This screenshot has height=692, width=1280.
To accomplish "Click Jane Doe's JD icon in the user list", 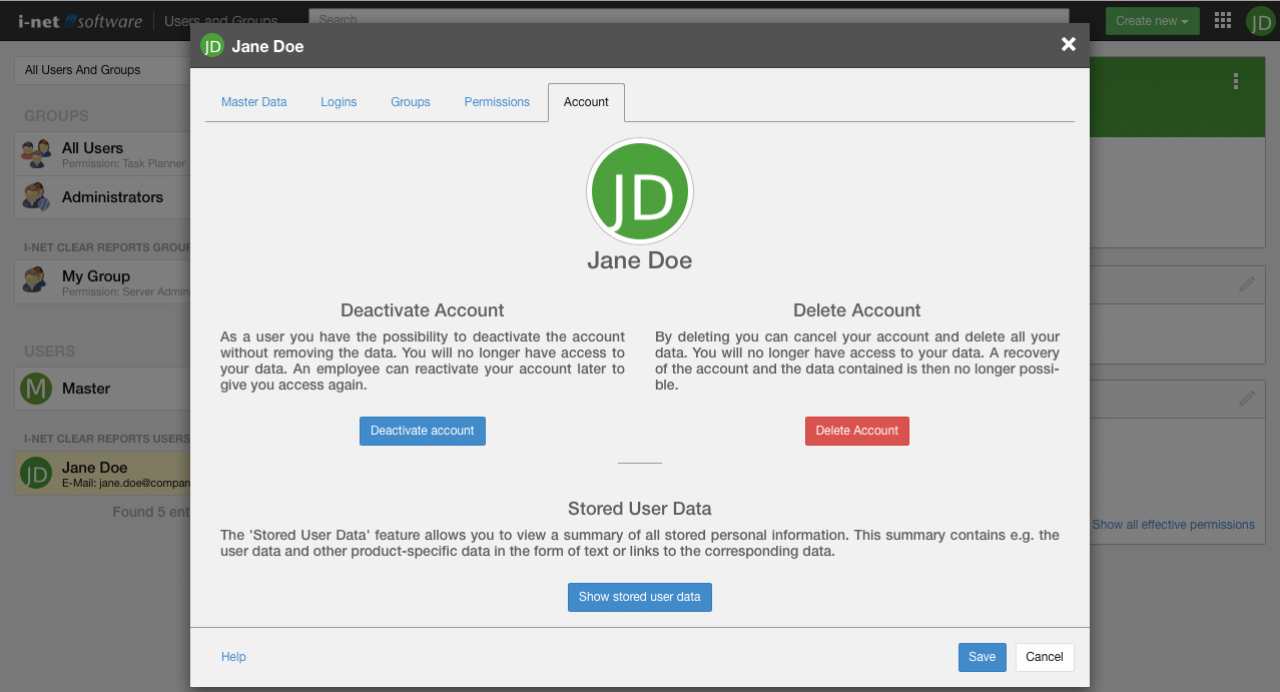I will click(35, 473).
